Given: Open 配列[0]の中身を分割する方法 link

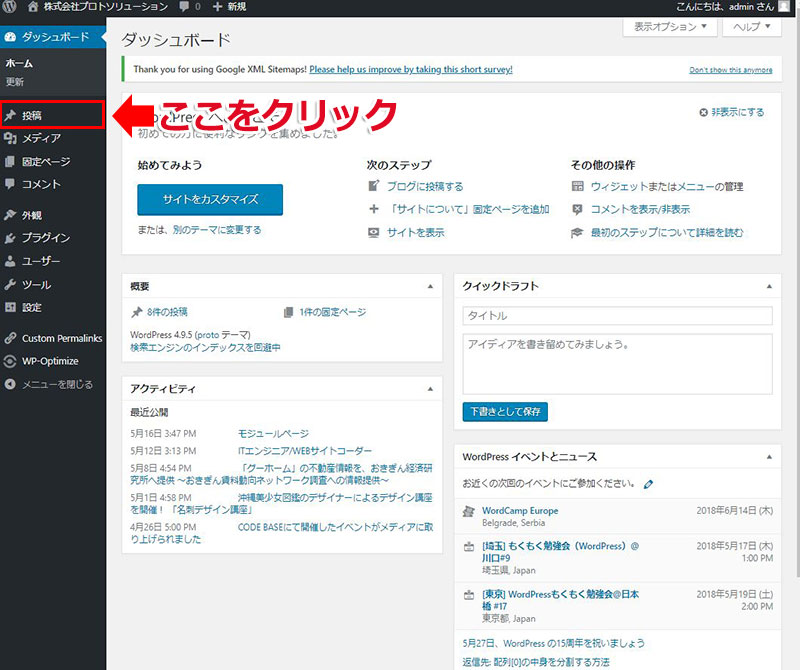Looking at the screenshot, I should click(x=536, y=662).
